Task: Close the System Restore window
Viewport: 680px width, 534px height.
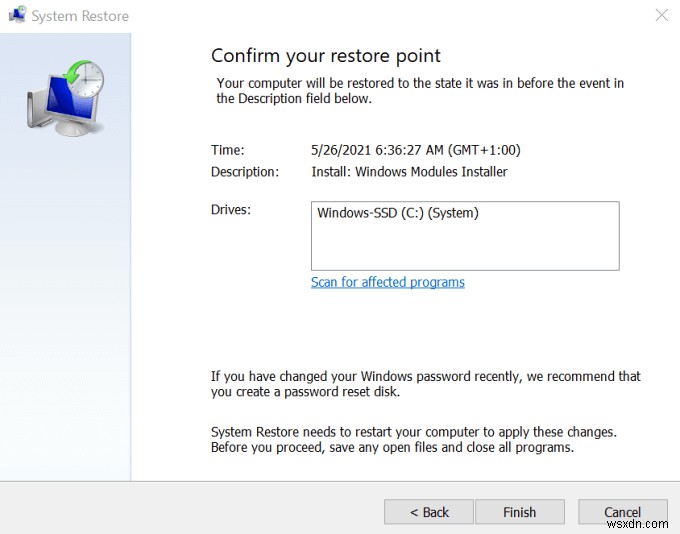Action: click(x=661, y=15)
